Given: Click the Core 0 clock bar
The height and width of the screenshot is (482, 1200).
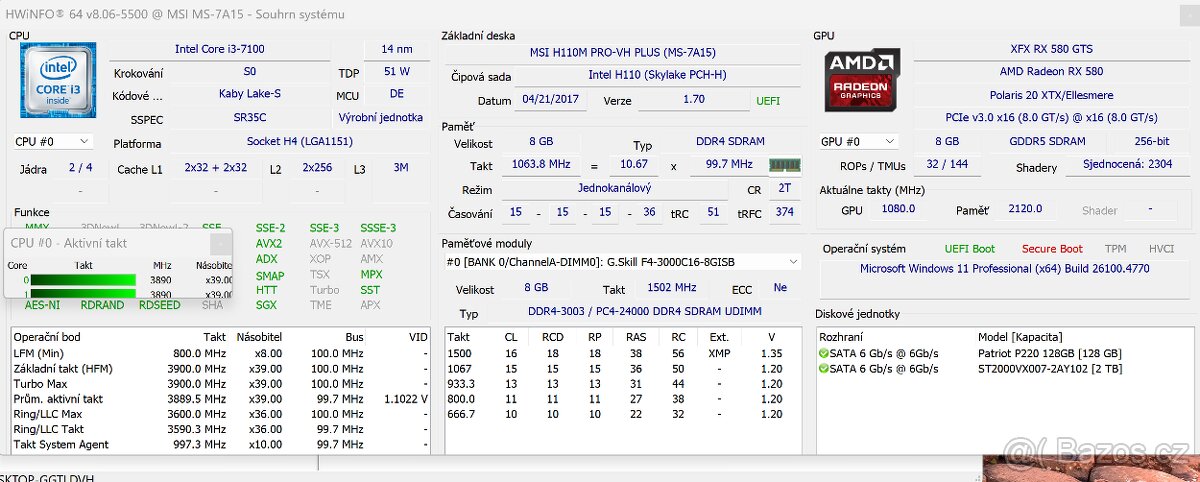Looking at the screenshot, I should tap(82, 280).
